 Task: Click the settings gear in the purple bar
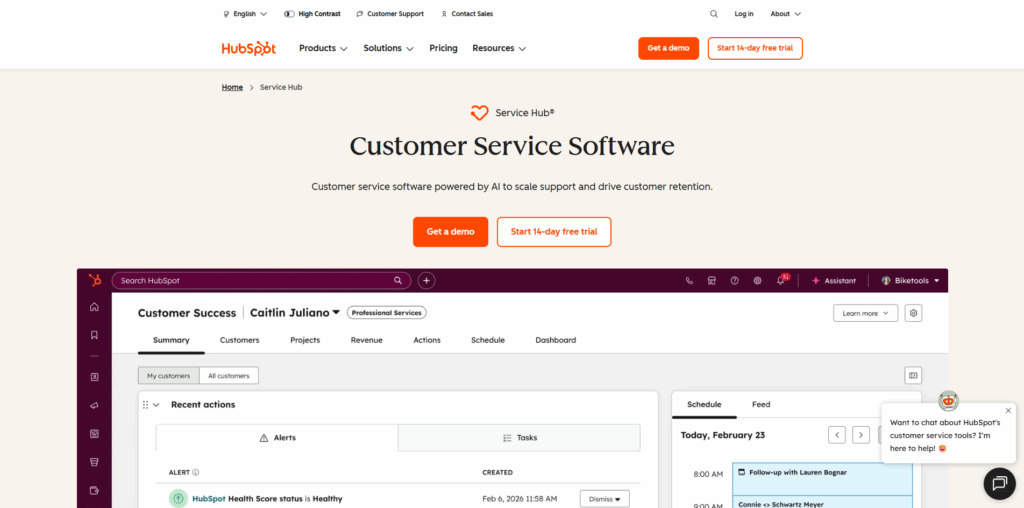[758, 281]
